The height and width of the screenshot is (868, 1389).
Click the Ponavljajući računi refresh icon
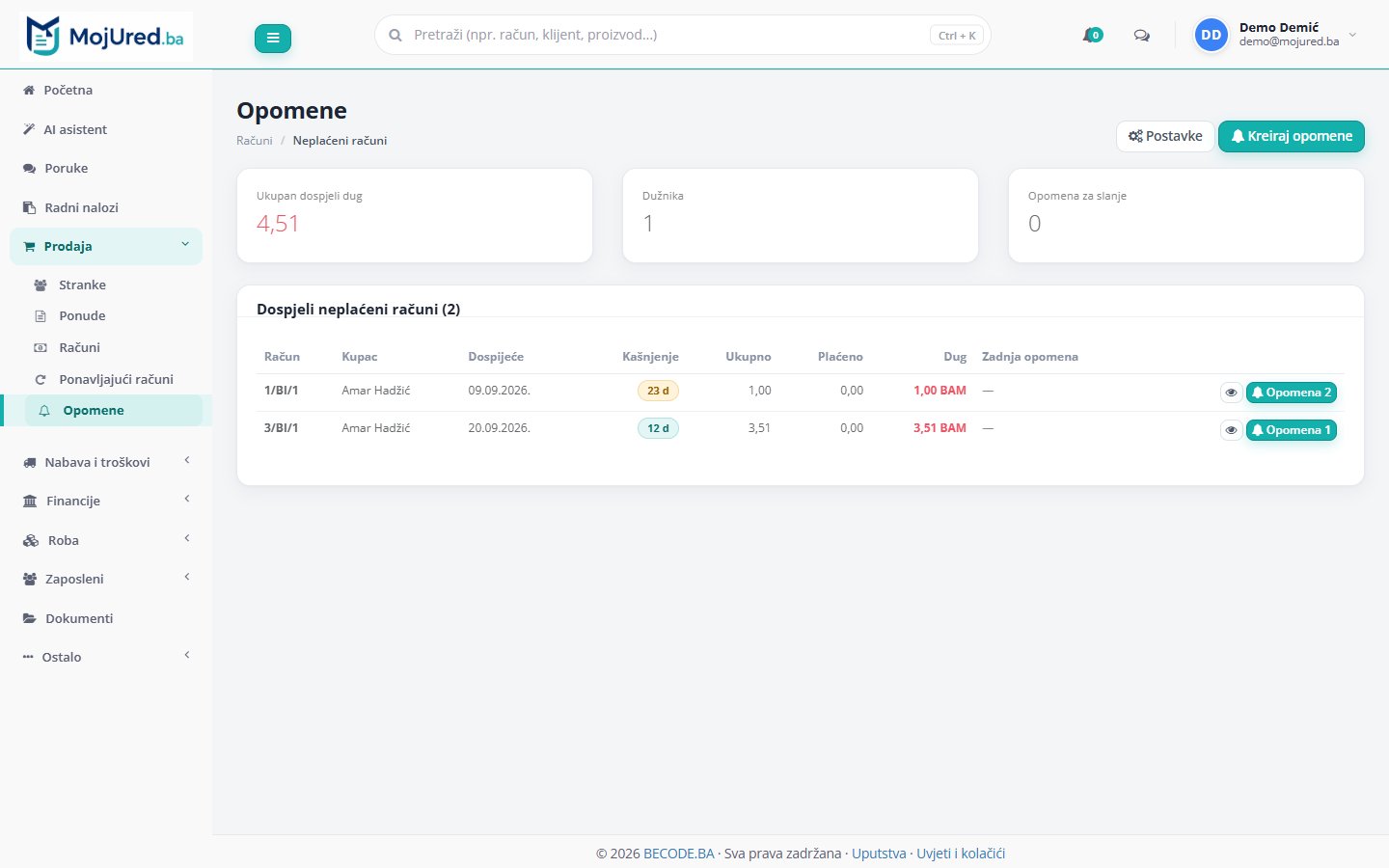(x=41, y=380)
